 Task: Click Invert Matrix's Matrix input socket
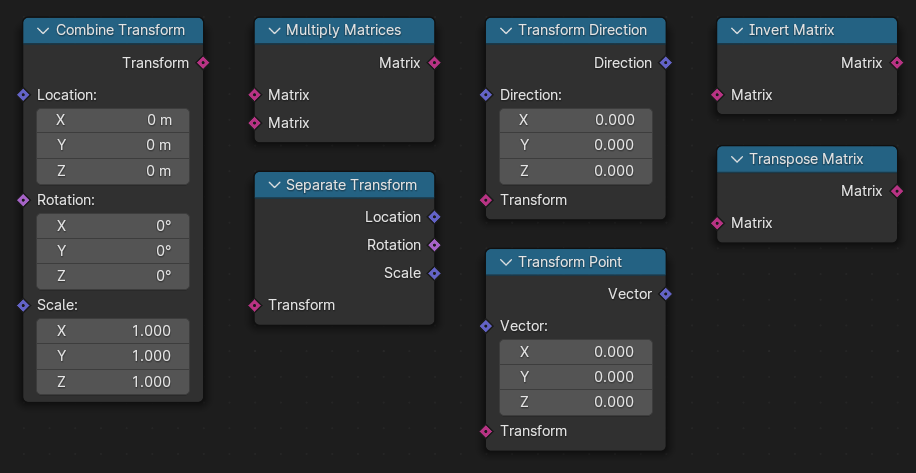[717, 95]
